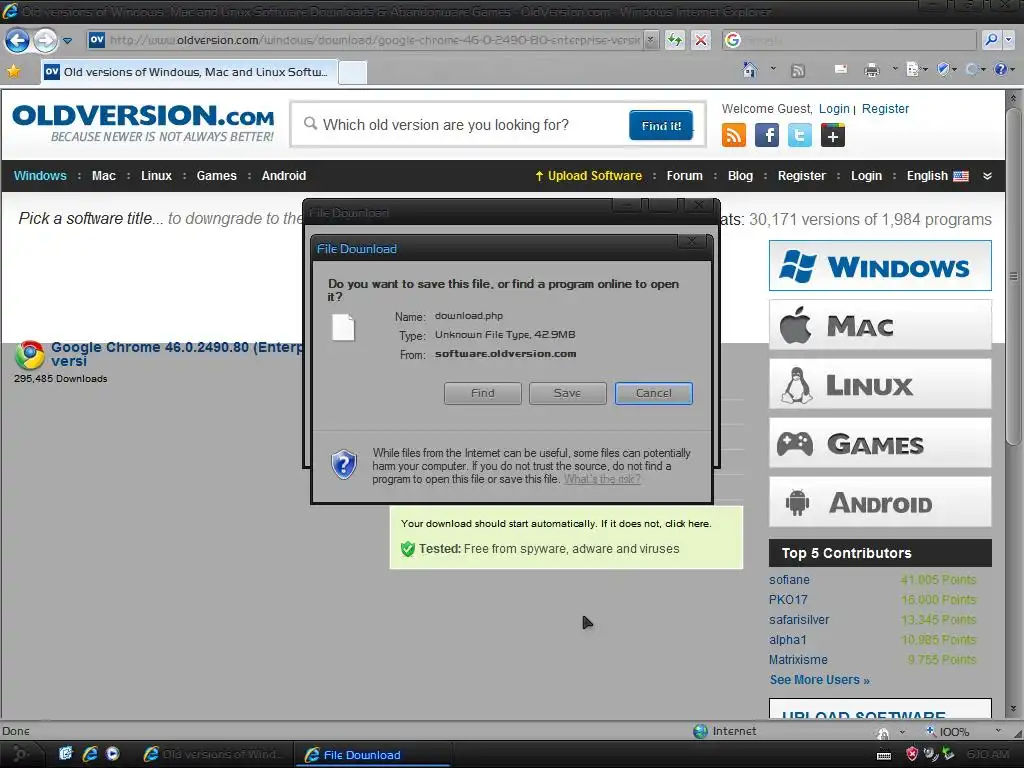Screen dimensions: 1024x768
Task: Click the Mac category banner button
Action: [880, 325]
